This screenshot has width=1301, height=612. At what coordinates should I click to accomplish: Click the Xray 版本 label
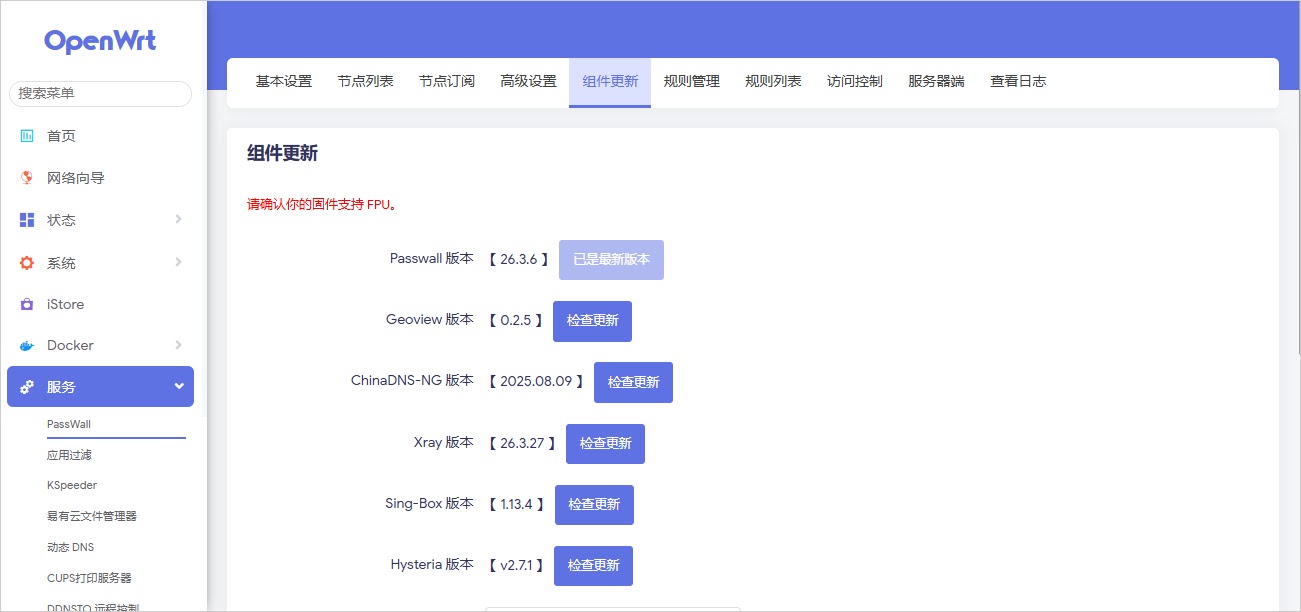pos(444,442)
